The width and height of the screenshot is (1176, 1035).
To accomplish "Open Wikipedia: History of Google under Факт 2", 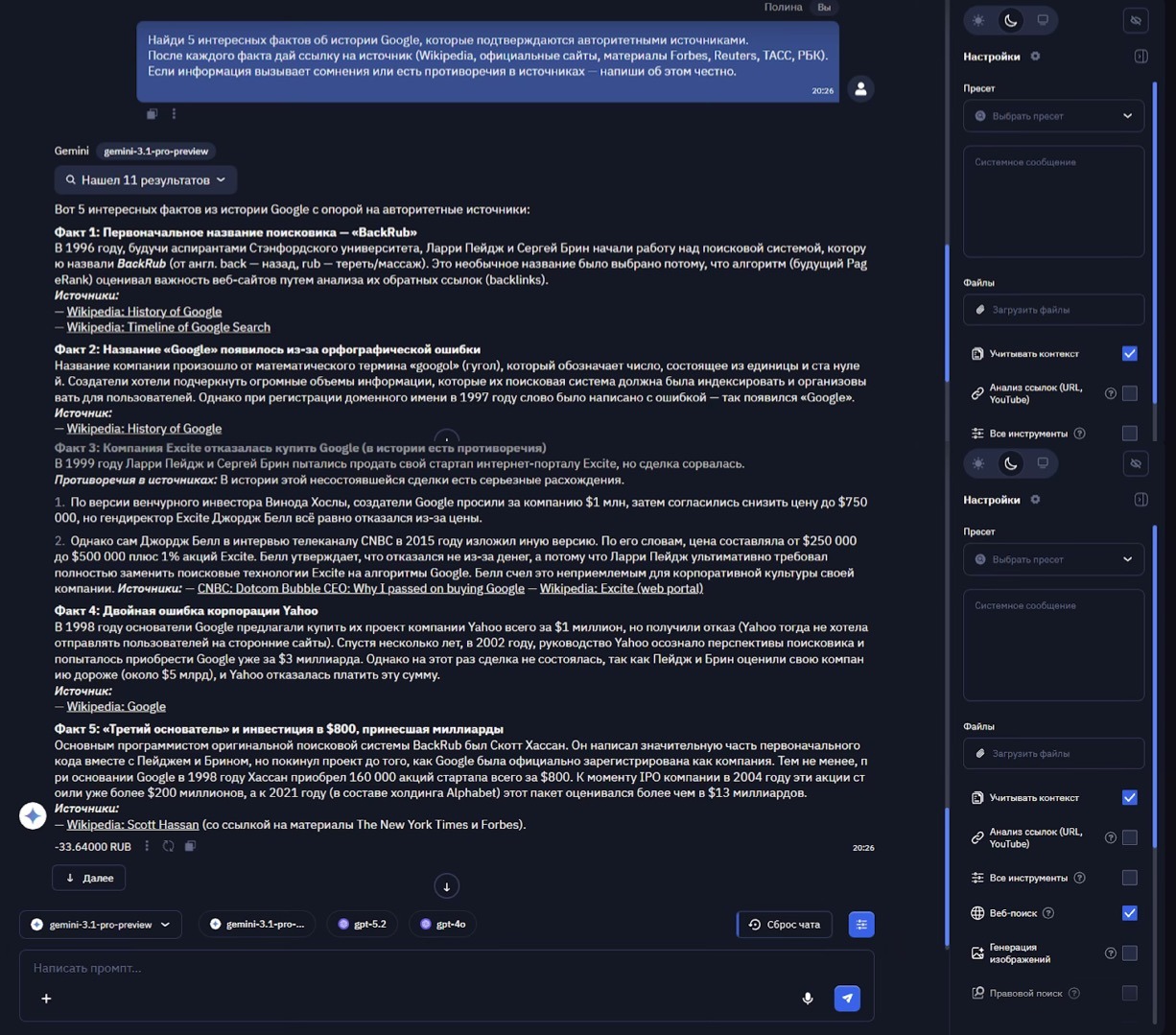I will click(x=144, y=429).
